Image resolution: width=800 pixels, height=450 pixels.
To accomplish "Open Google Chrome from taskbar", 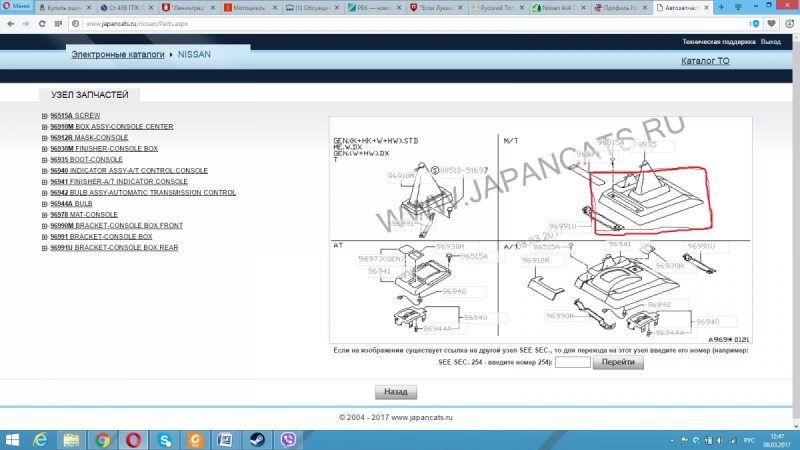I will [x=102, y=440].
